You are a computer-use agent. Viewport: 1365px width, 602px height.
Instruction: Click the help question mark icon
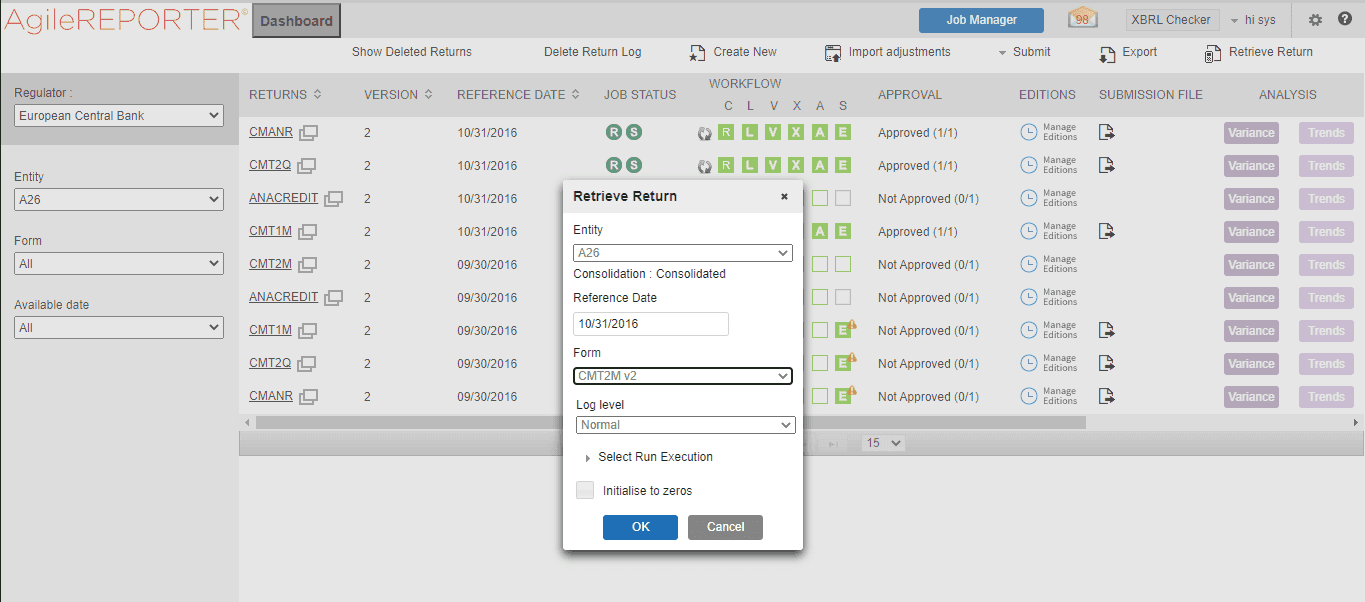[x=1345, y=19]
